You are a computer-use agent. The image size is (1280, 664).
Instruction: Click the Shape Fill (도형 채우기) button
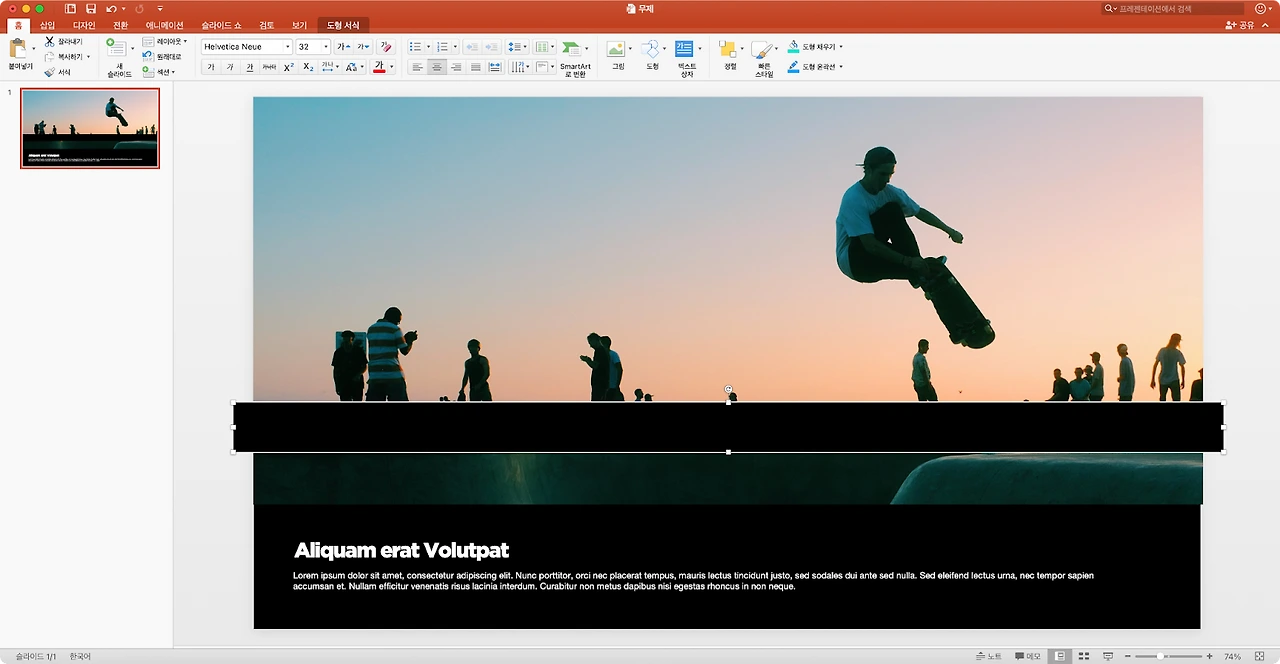(x=815, y=47)
